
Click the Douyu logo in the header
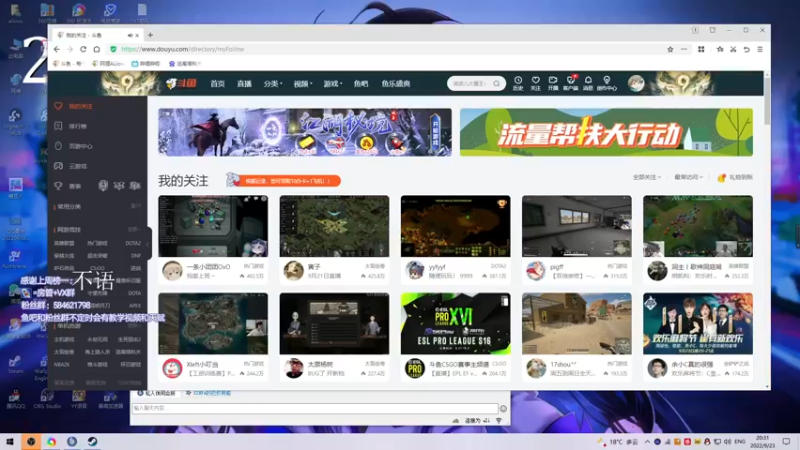click(x=181, y=83)
